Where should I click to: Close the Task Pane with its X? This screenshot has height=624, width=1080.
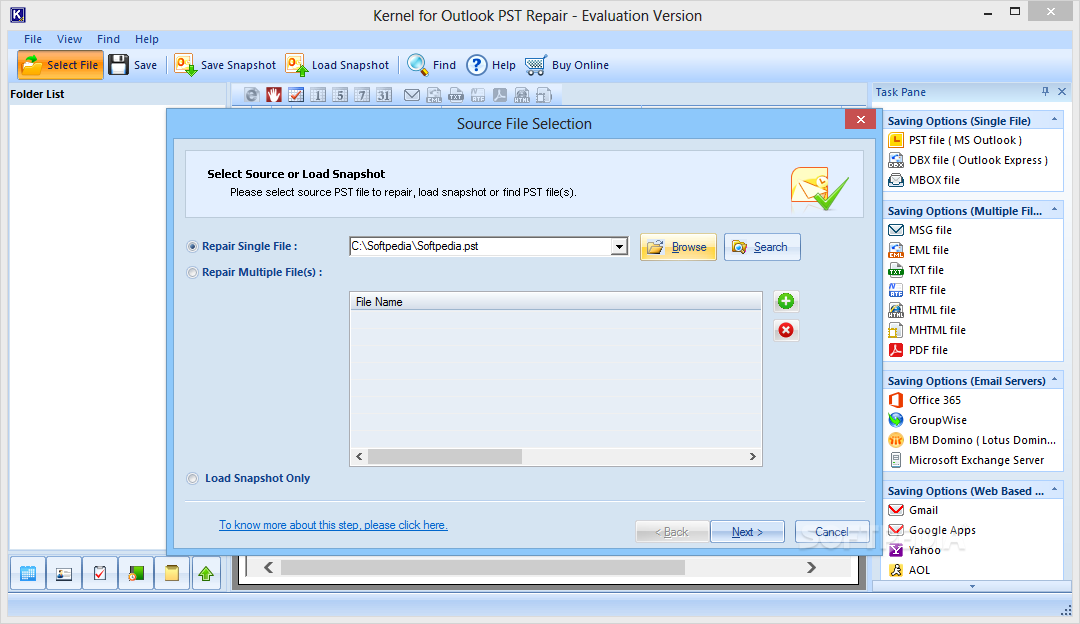[1061, 92]
